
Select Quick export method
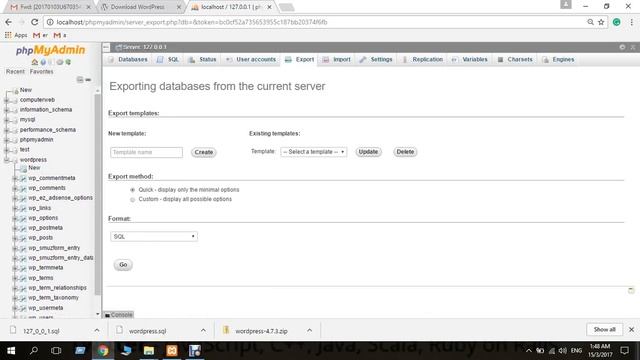click(133, 190)
